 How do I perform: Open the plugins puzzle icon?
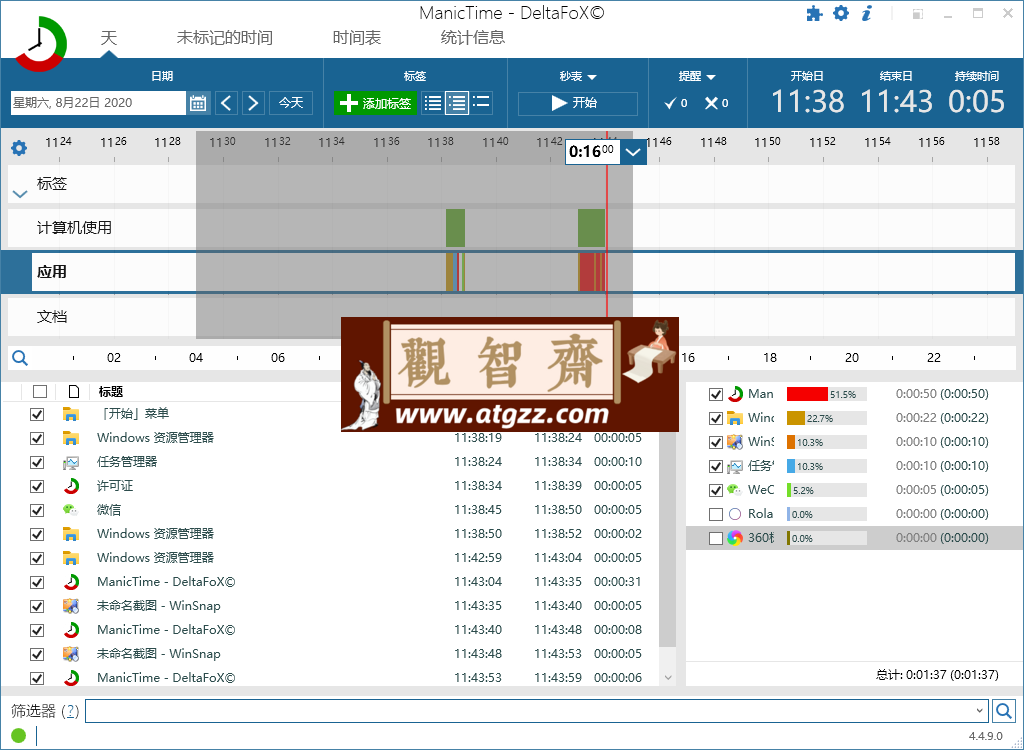click(x=814, y=14)
